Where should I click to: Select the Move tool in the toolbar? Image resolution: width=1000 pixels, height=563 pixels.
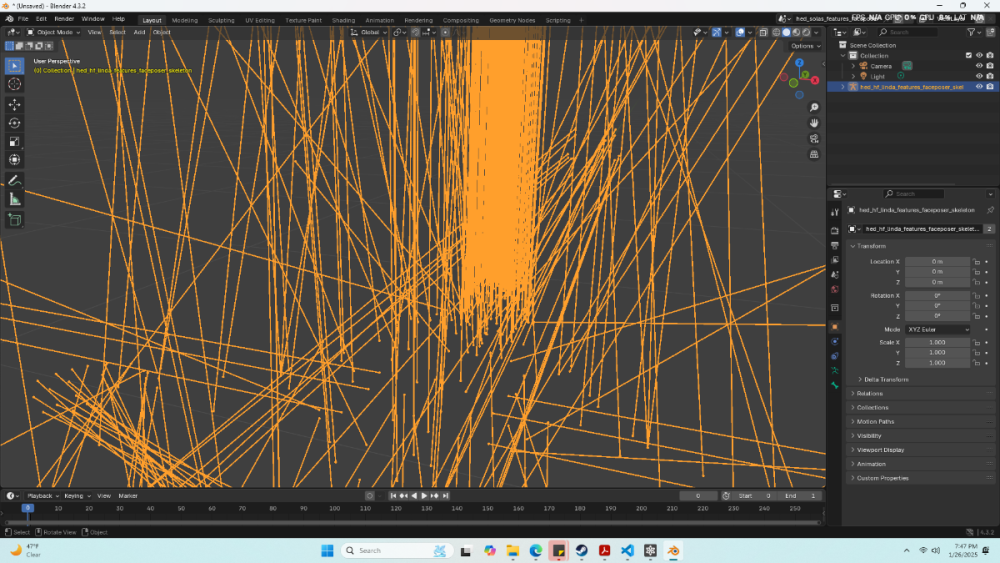tap(15, 104)
